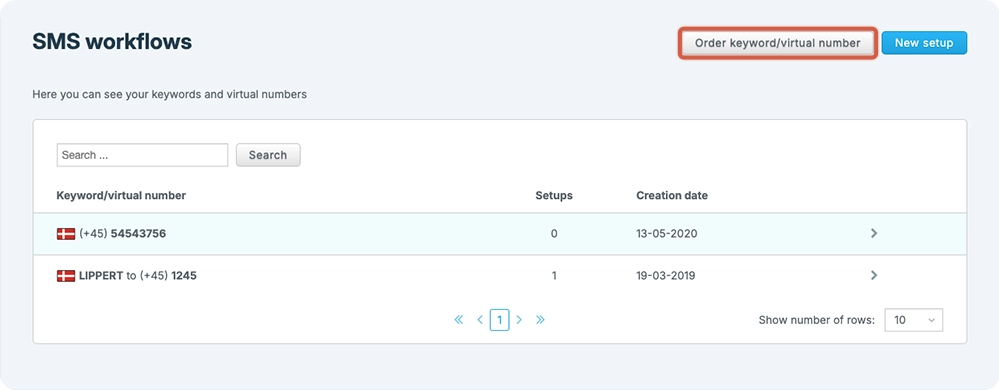Click the Creation date column header

[x=672, y=196]
